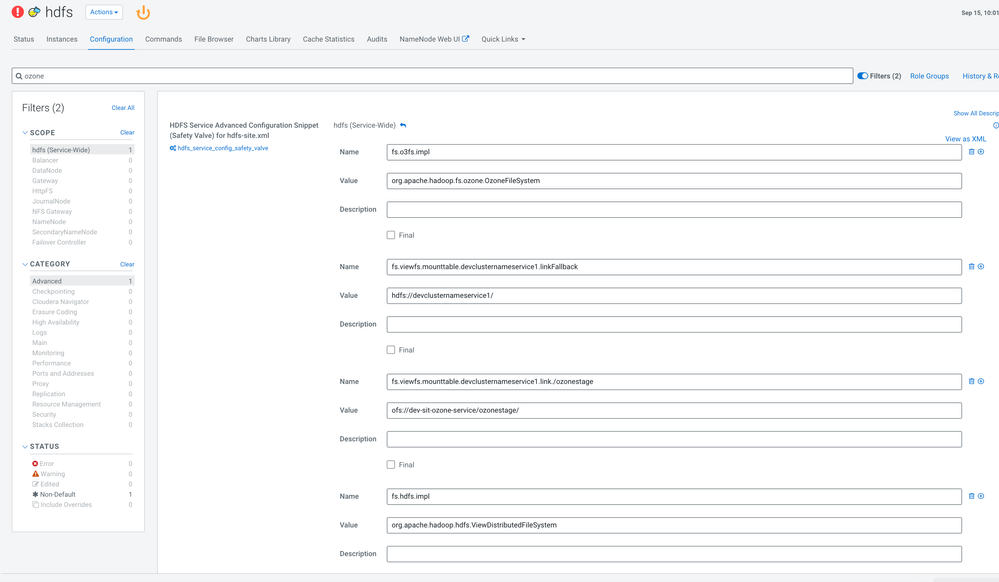The height and width of the screenshot is (582, 999).
Task: Delete the fs.o3fs.impl property with trash icon
Action: tap(971, 152)
